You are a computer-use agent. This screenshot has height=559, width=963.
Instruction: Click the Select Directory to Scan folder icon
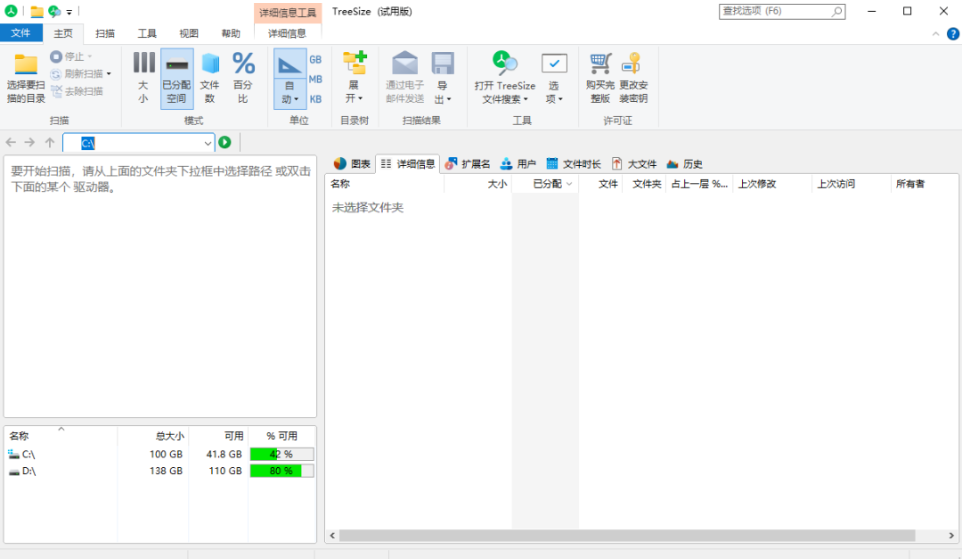pos(26,64)
